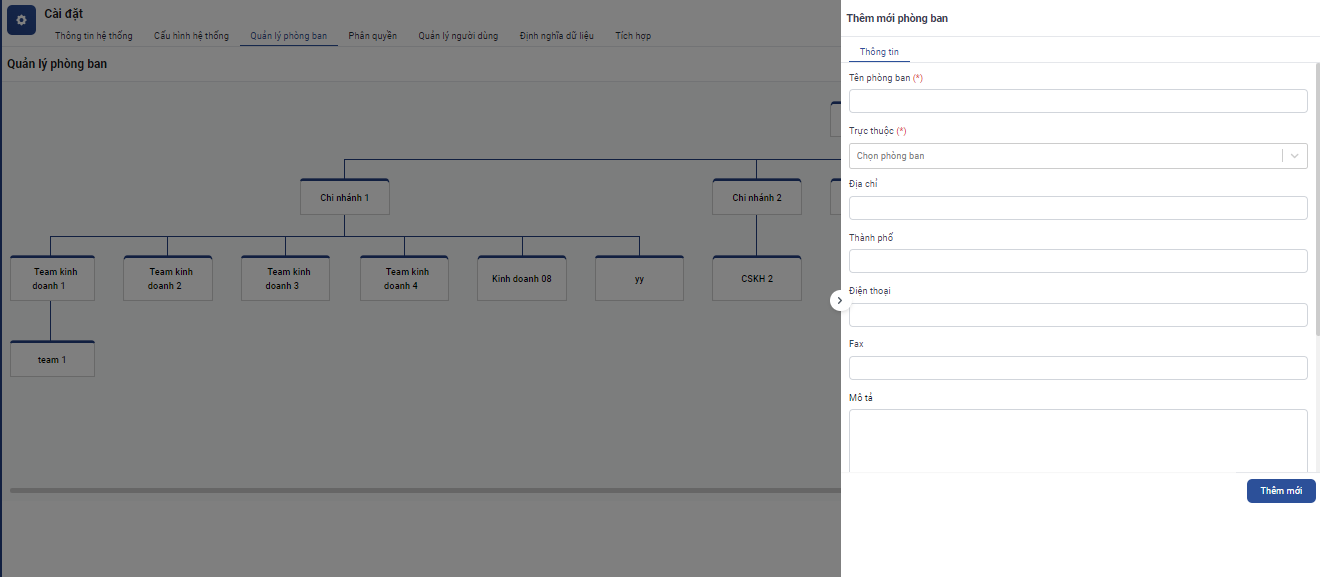Click the horizontal scrollbar under the chart
Screen dimensions: 1320x577
pos(425,490)
